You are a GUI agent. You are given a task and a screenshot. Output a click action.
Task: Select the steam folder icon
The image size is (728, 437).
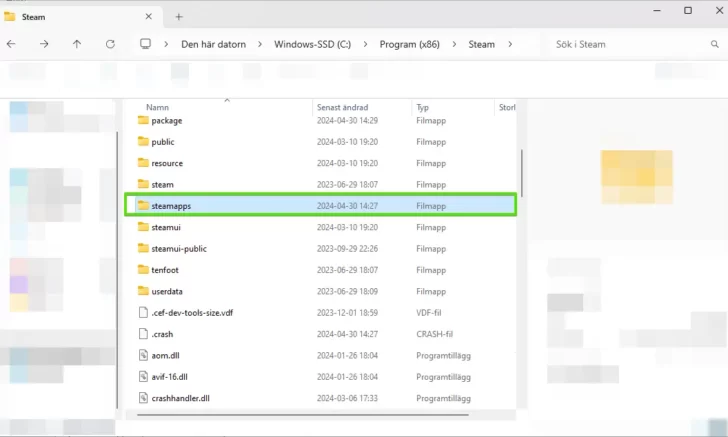(x=143, y=184)
